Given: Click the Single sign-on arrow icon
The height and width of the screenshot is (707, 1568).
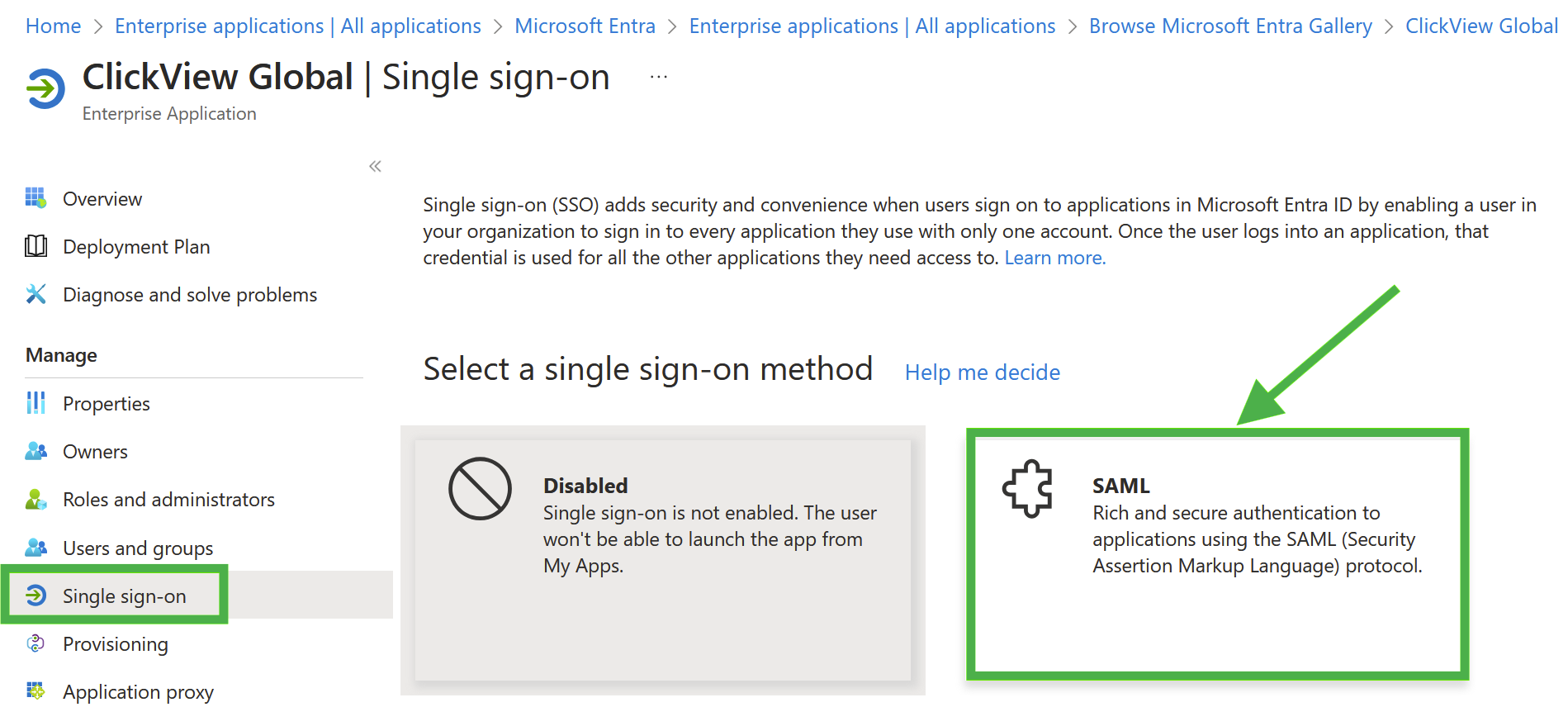Looking at the screenshot, I should pyautogui.click(x=36, y=595).
